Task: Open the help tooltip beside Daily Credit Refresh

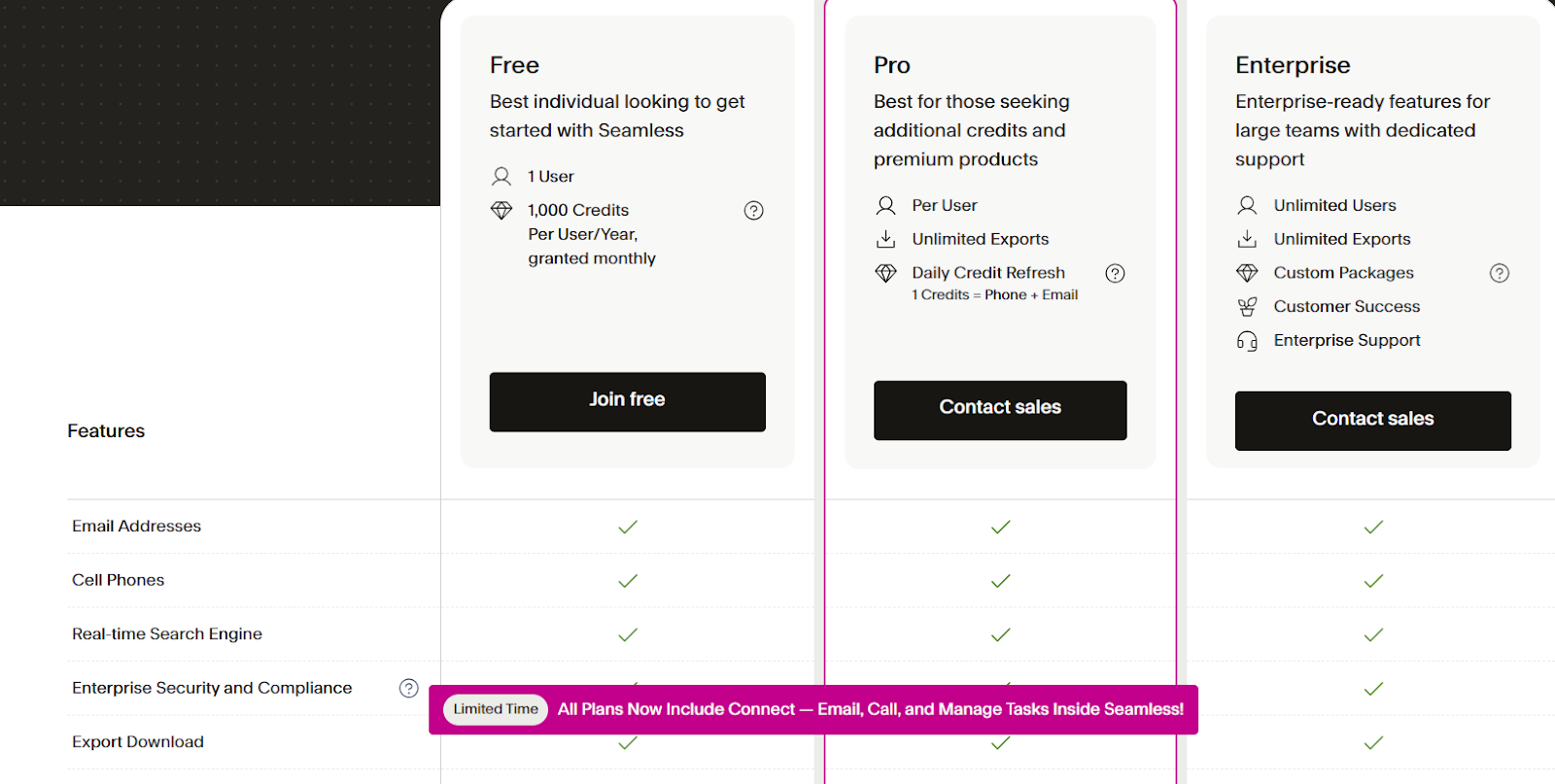Action: [1115, 273]
